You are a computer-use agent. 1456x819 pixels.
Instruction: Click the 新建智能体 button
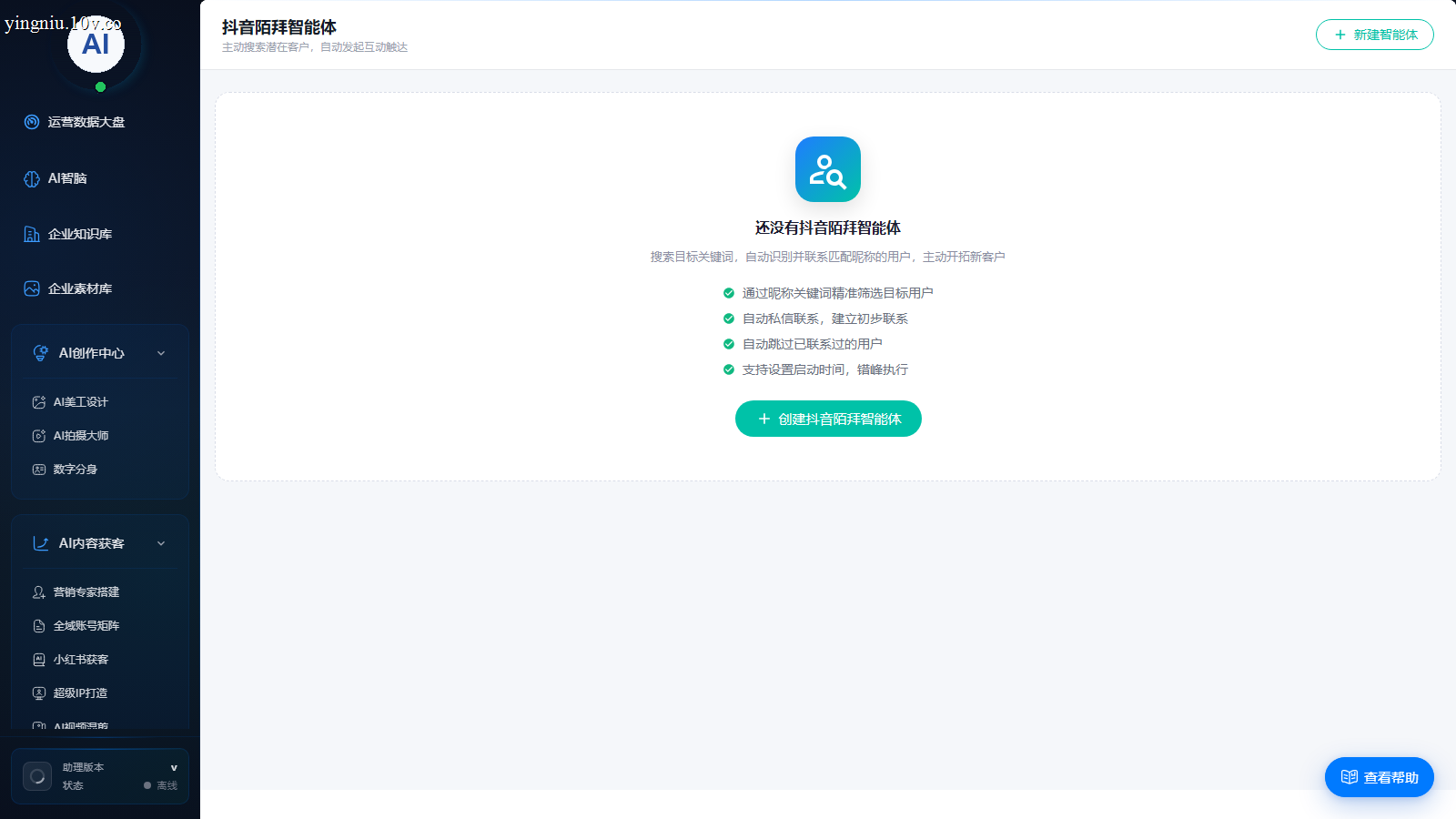point(1375,35)
